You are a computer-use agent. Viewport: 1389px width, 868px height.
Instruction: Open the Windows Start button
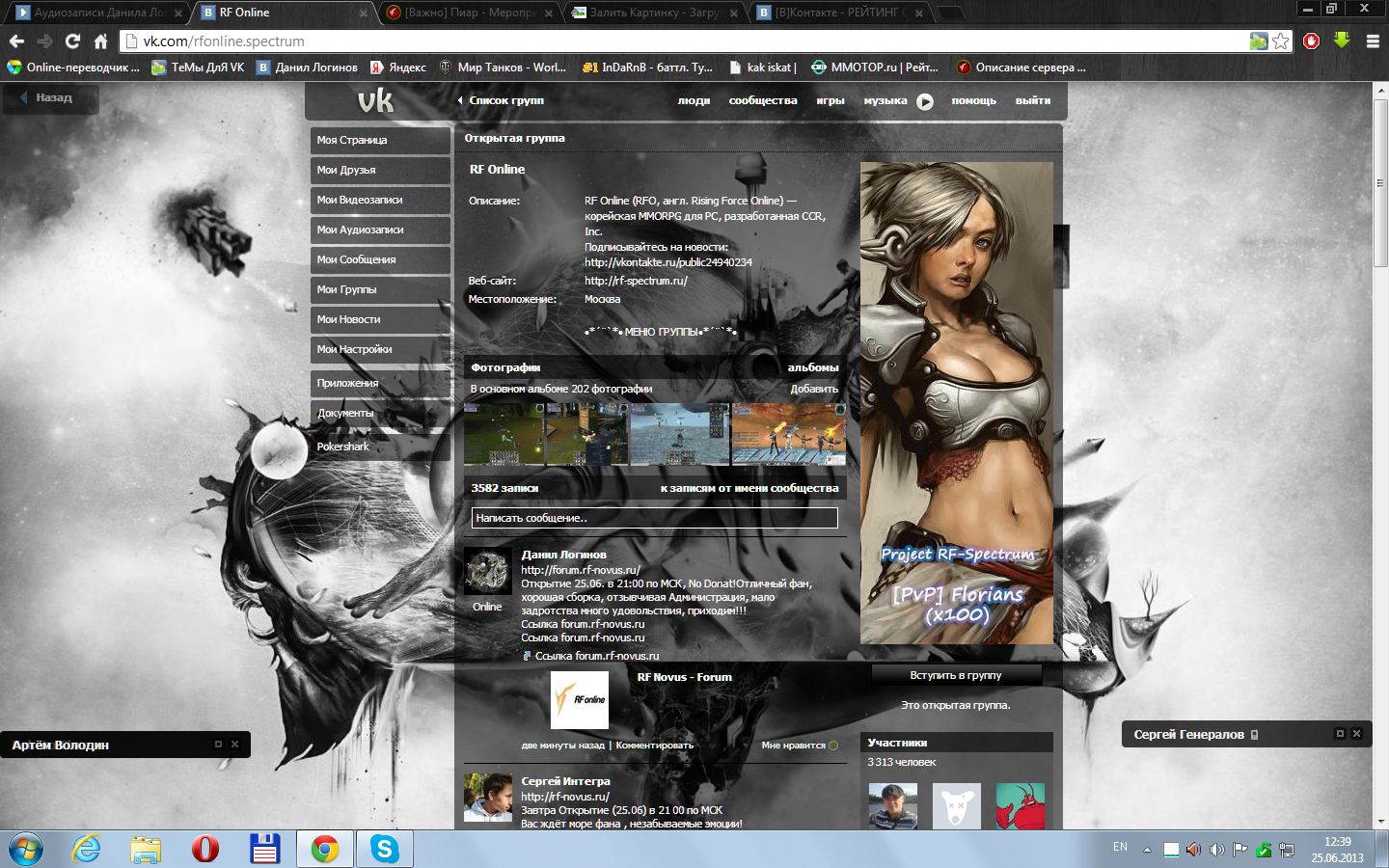click(x=27, y=850)
